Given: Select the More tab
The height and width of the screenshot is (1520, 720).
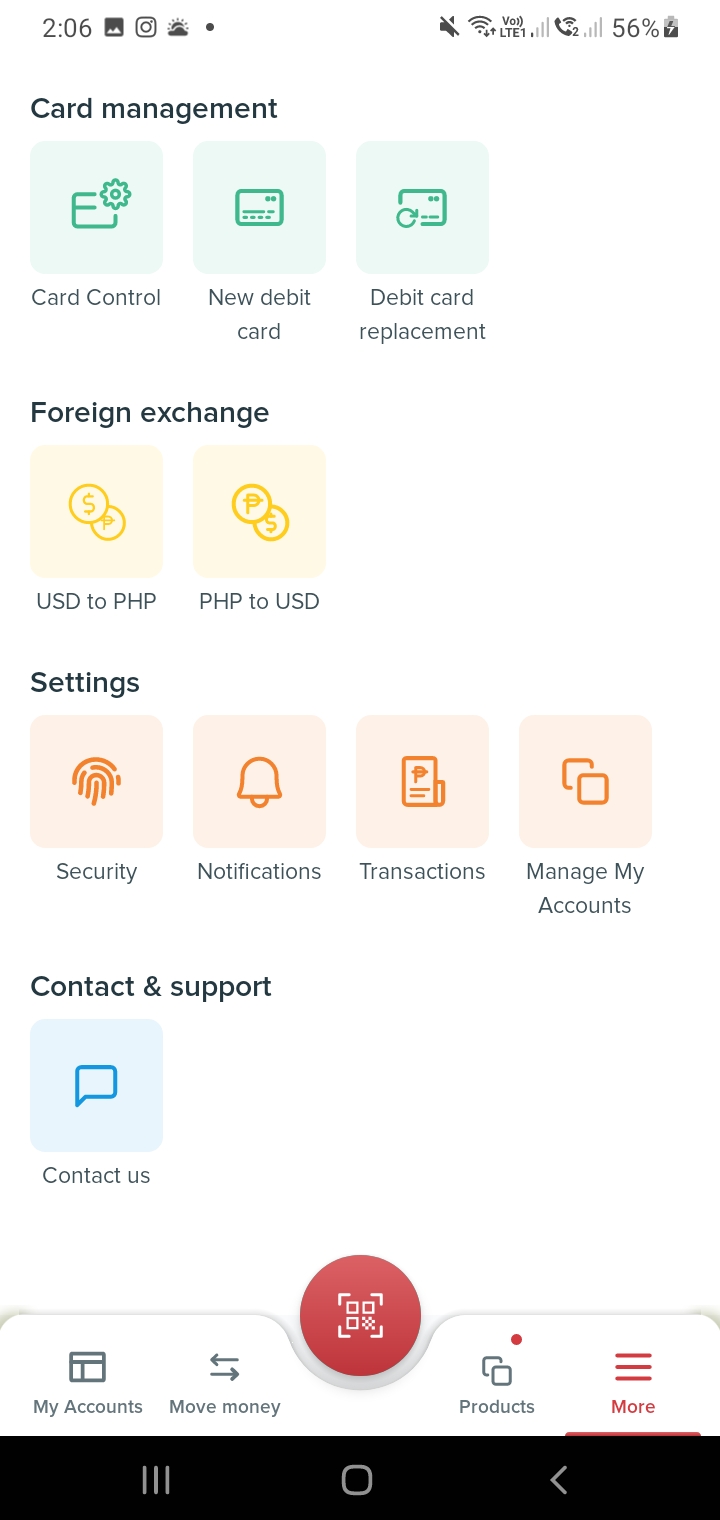Looking at the screenshot, I should (x=633, y=1382).
